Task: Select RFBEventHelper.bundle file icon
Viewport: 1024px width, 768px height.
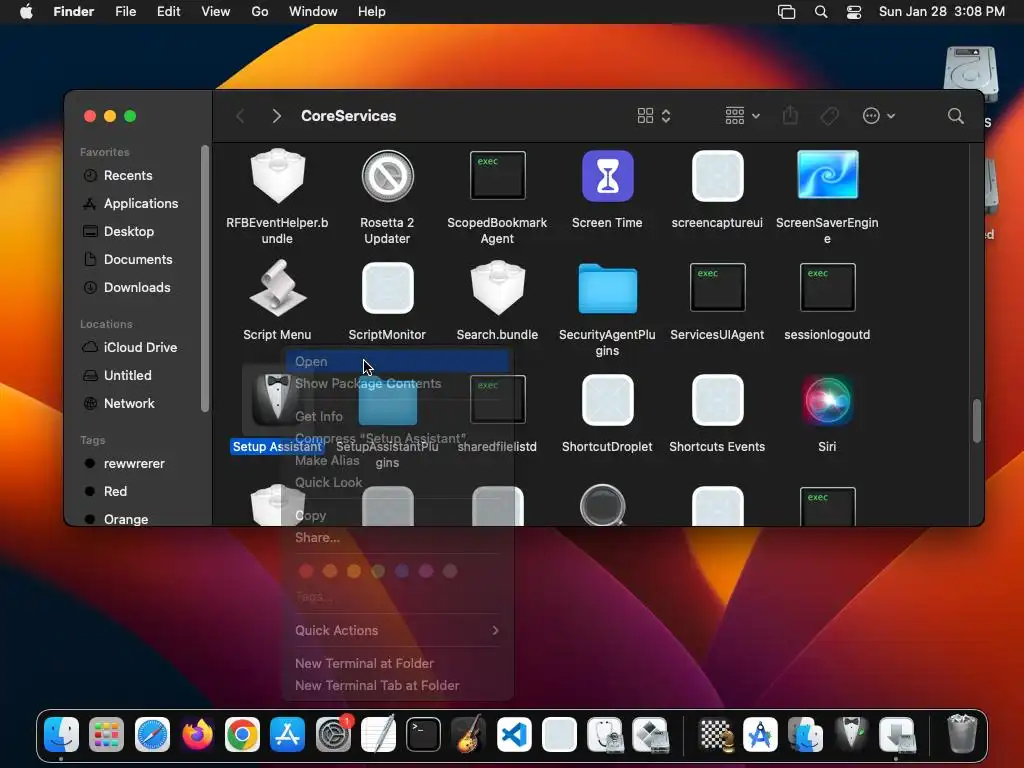Action: click(278, 175)
